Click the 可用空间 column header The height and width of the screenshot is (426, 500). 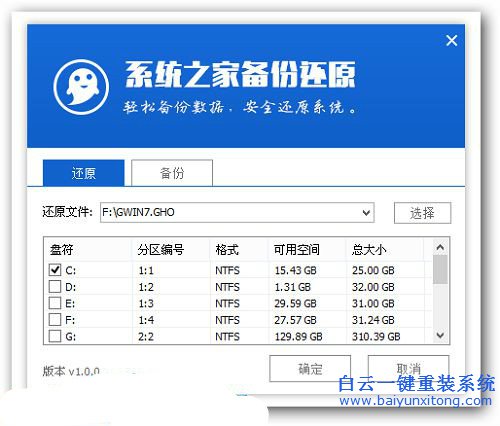pos(297,249)
